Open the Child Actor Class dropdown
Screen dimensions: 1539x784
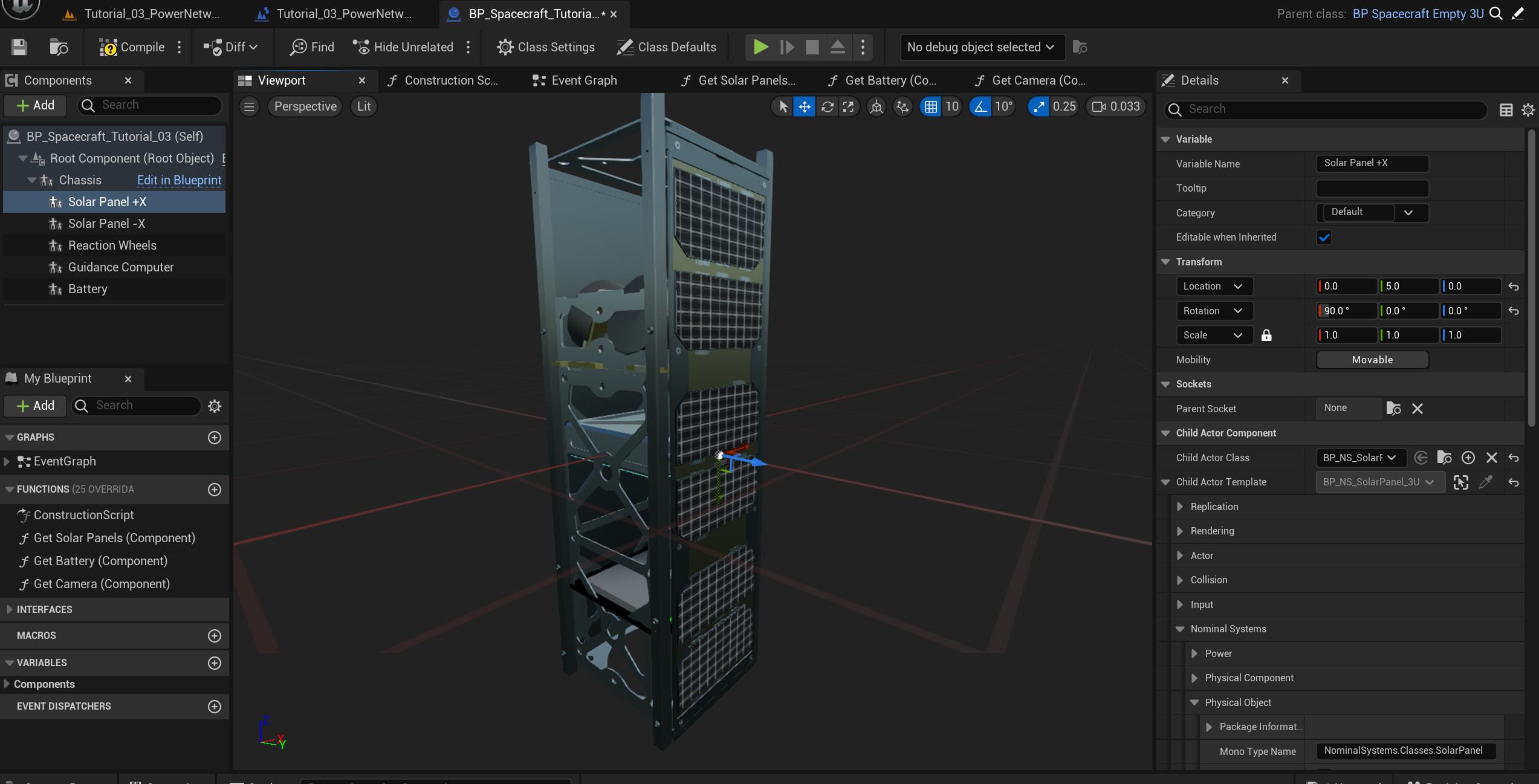(1361, 458)
